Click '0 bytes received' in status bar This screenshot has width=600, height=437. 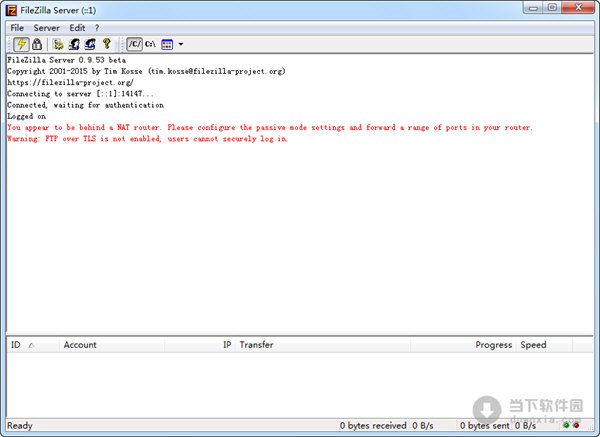click(373, 426)
